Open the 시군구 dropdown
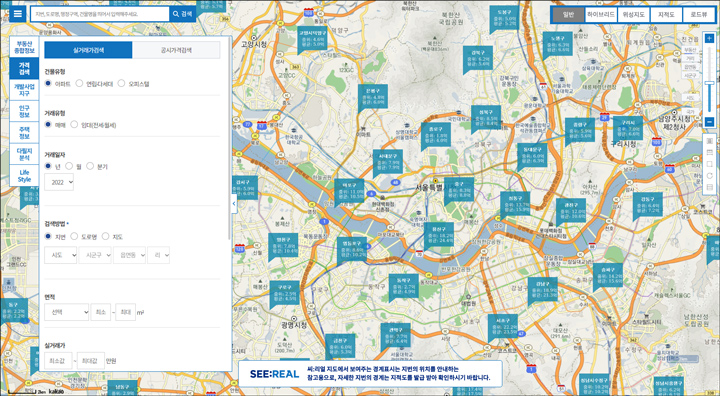720x396 pixels. (x=95, y=255)
